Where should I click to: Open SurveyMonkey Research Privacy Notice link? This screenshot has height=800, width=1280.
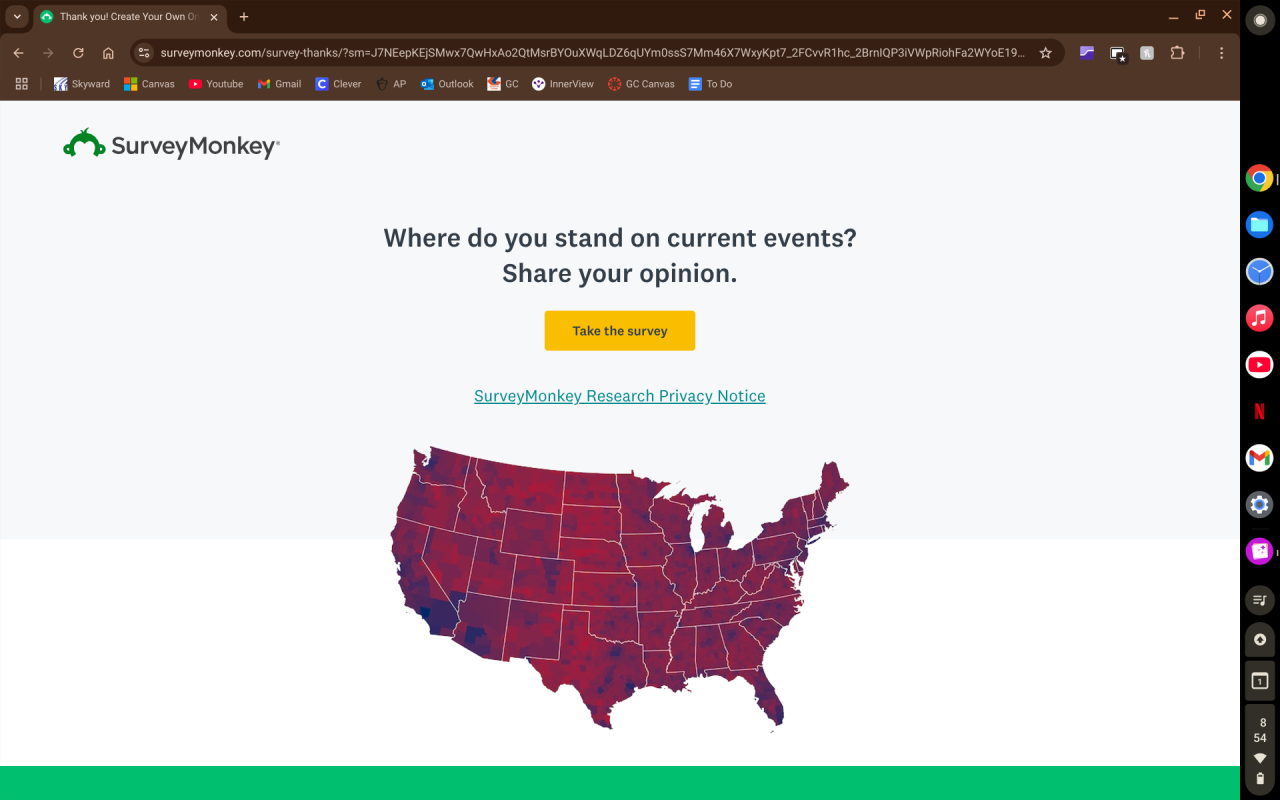(619, 396)
